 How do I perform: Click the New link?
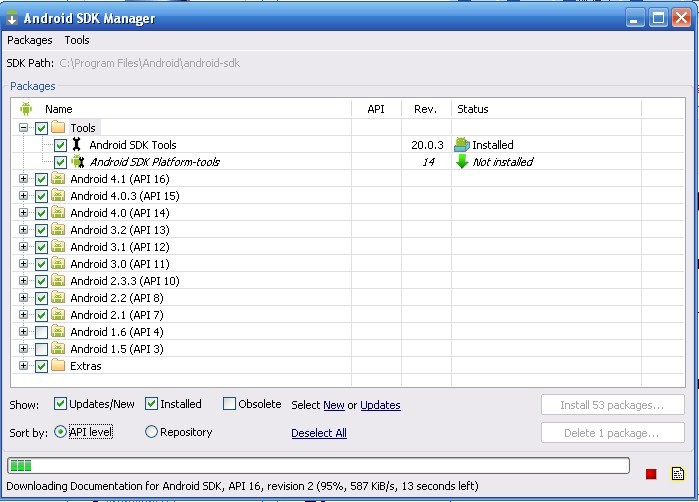pos(334,405)
